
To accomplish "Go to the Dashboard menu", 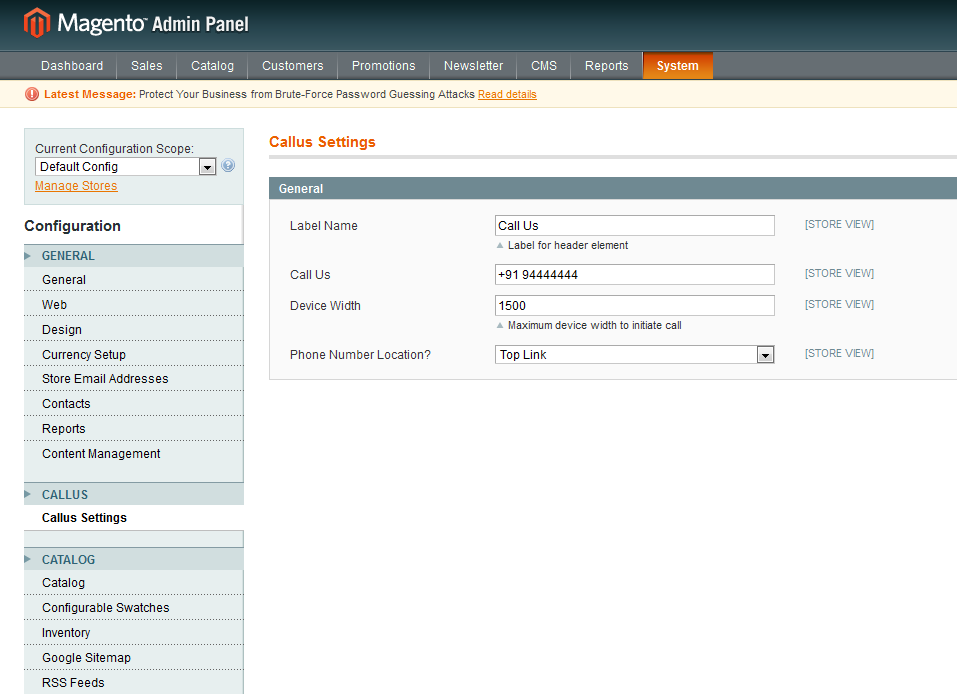I will point(72,66).
